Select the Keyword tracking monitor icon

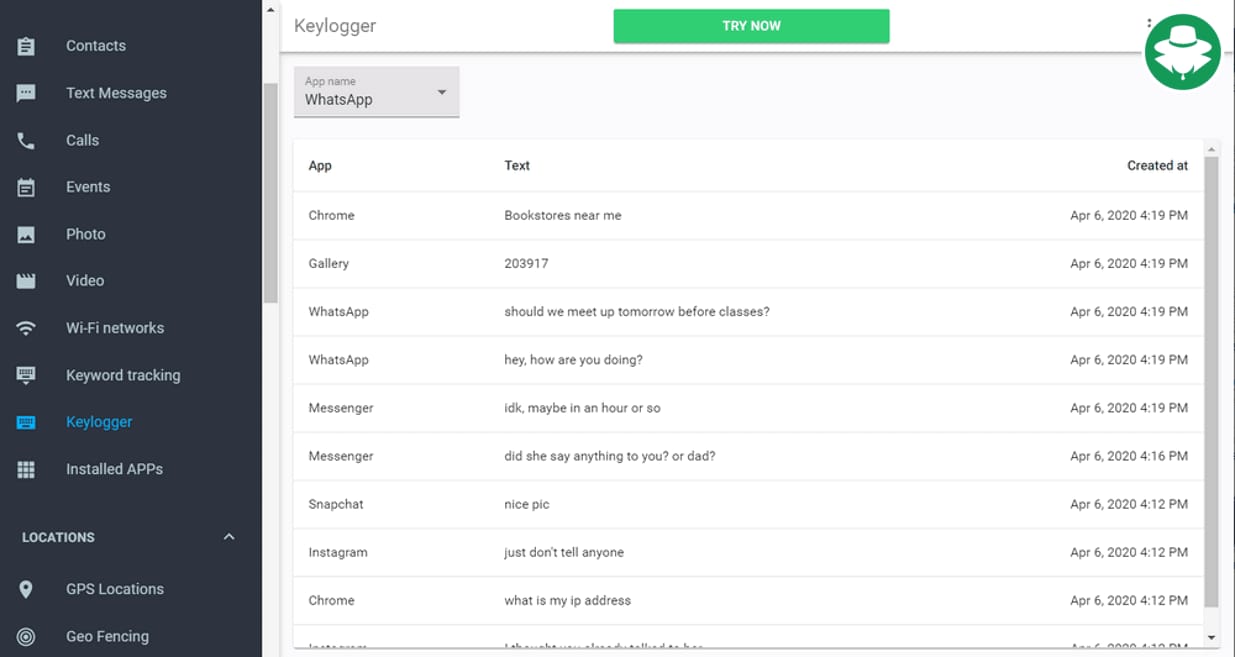point(24,374)
